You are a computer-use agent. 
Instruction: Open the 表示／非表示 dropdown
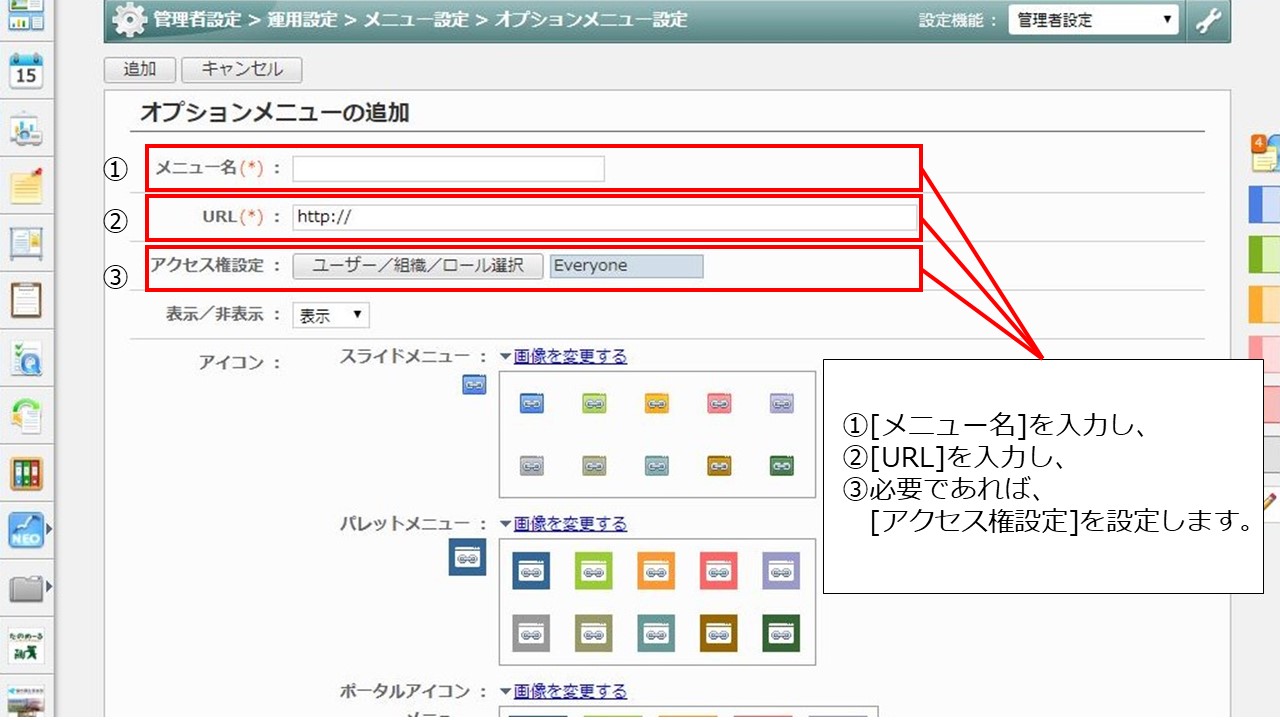click(331, 315)
